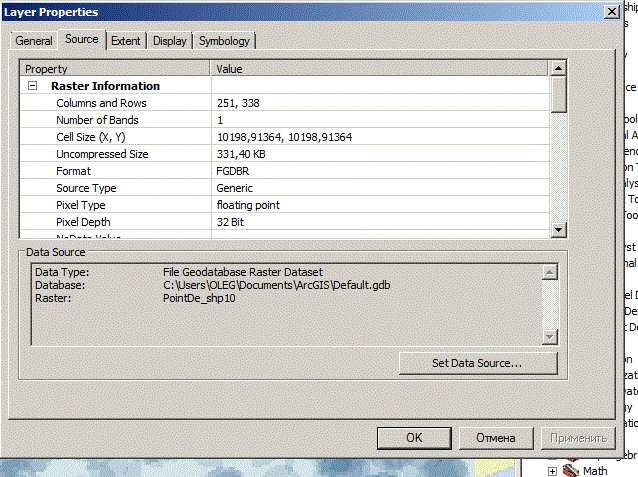Click the Data Type label
The width and height of the screenshot is (638, 477).
(x=62, y=272)
